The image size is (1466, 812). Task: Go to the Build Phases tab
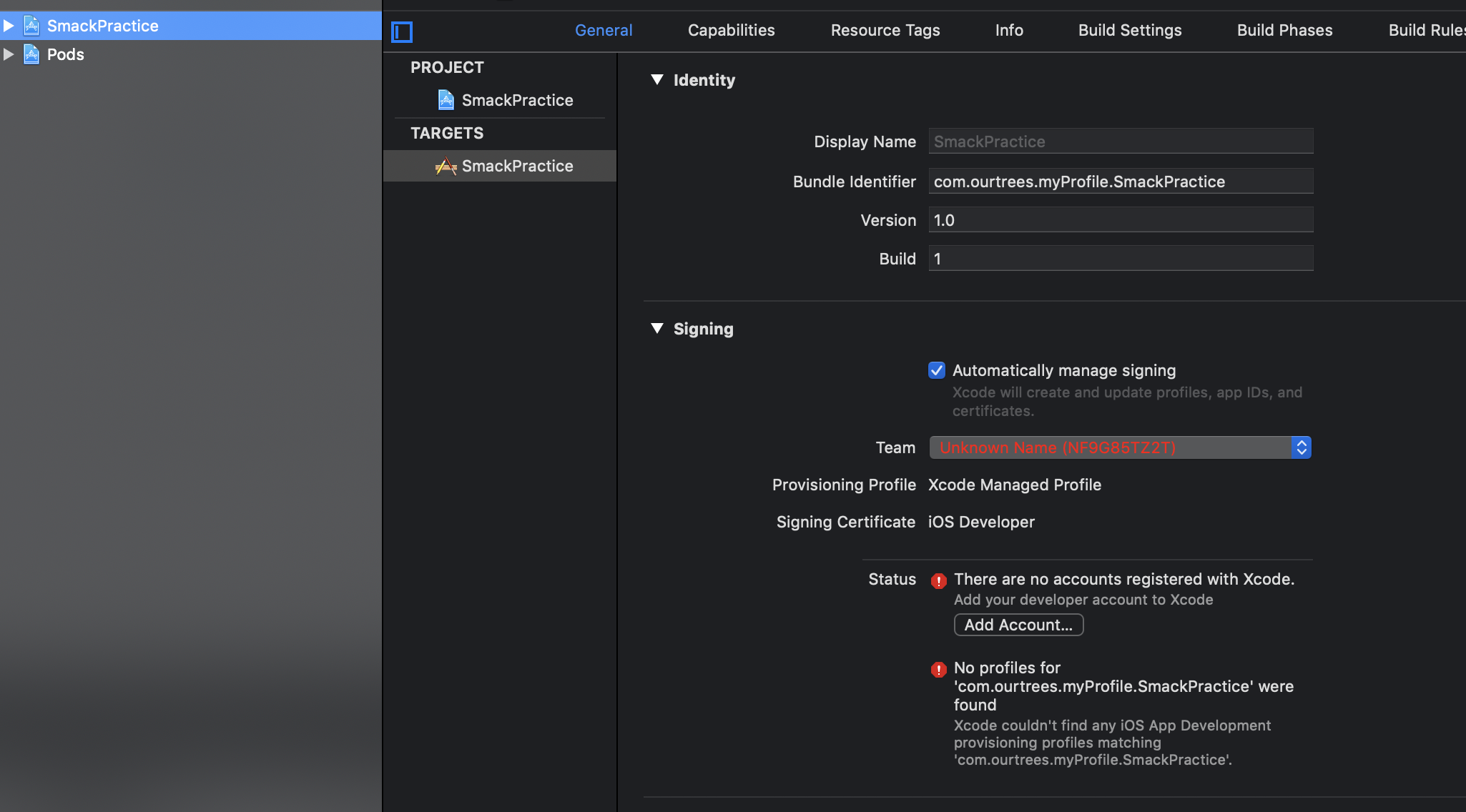pyautogui.click(x=1284, y=30)
